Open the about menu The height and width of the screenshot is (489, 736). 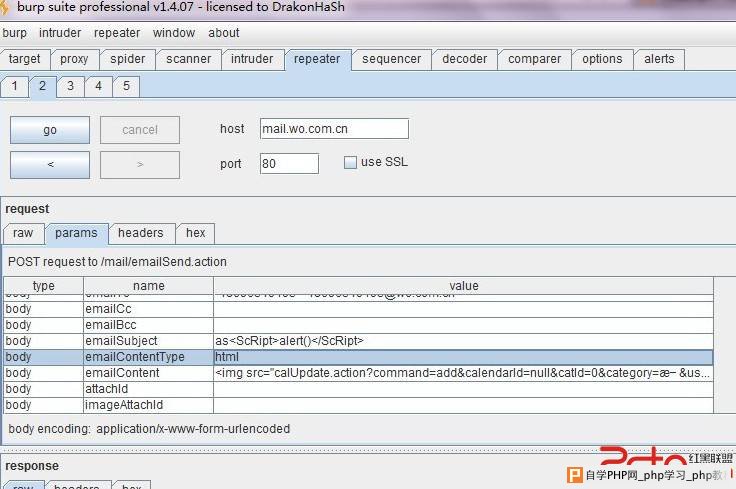point(224,33)
